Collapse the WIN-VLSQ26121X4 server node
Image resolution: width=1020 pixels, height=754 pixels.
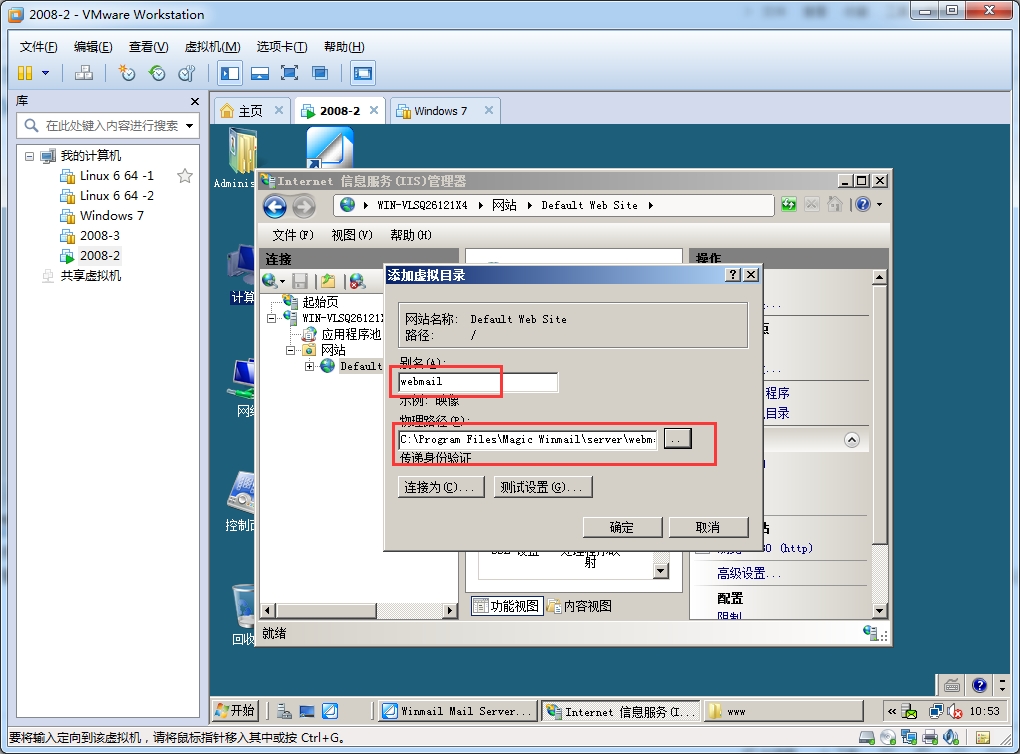(x=272, y=318)
